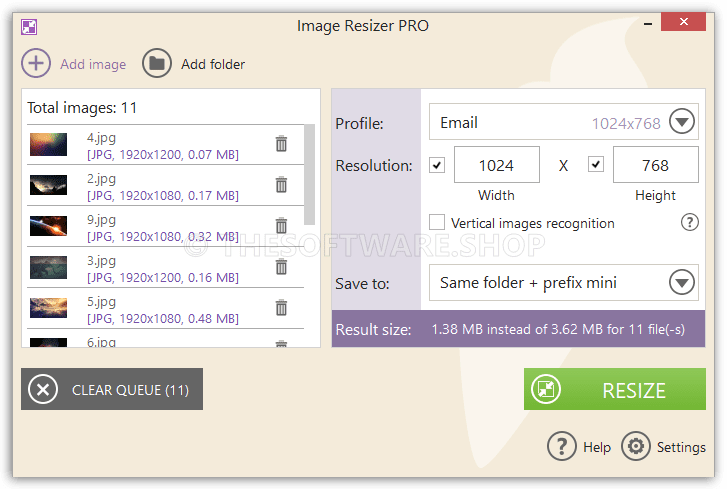Expand the Profile dropdown arrow
Image resolution: width=727 pixels, height=489 pixels.
[682, 121]
